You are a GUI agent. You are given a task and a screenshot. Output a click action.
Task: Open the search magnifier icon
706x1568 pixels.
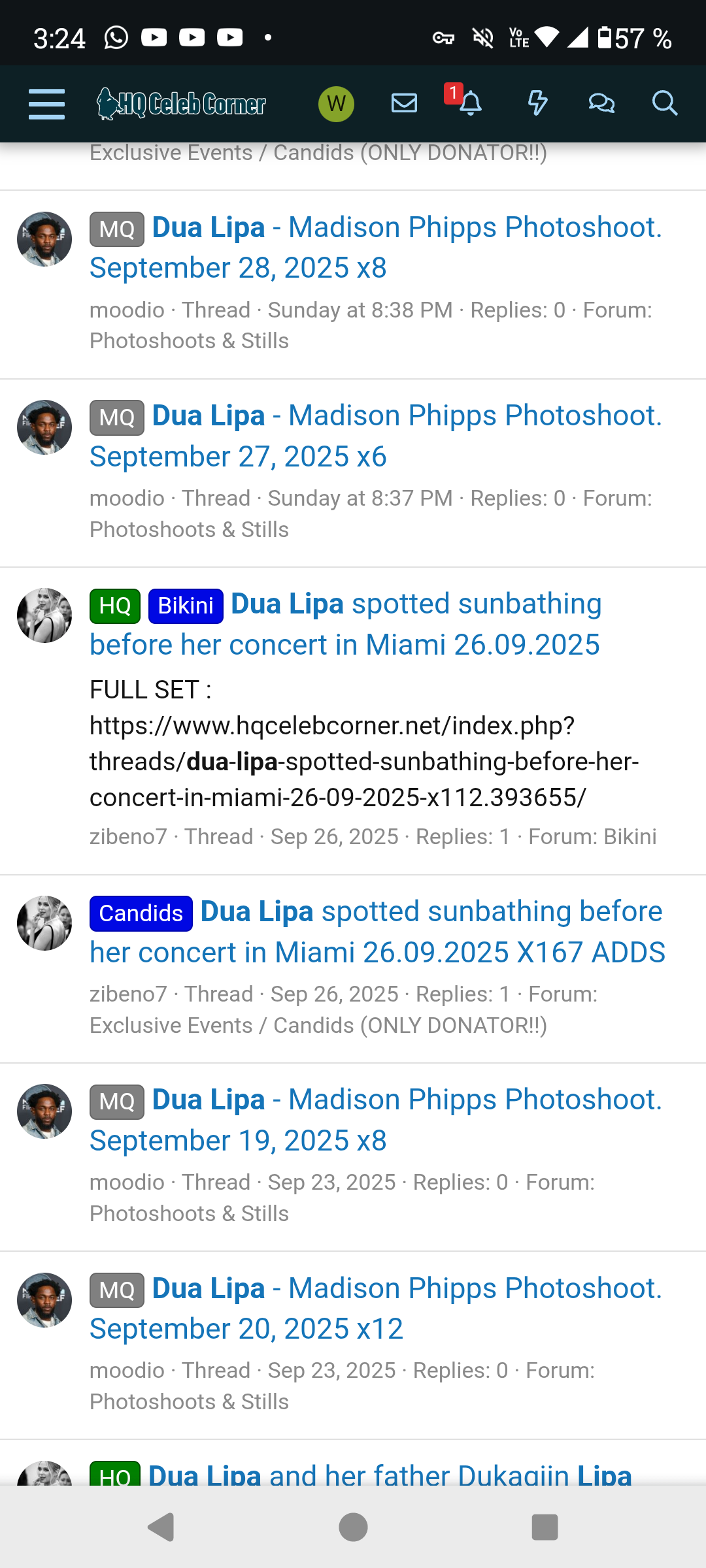[664, 103]
